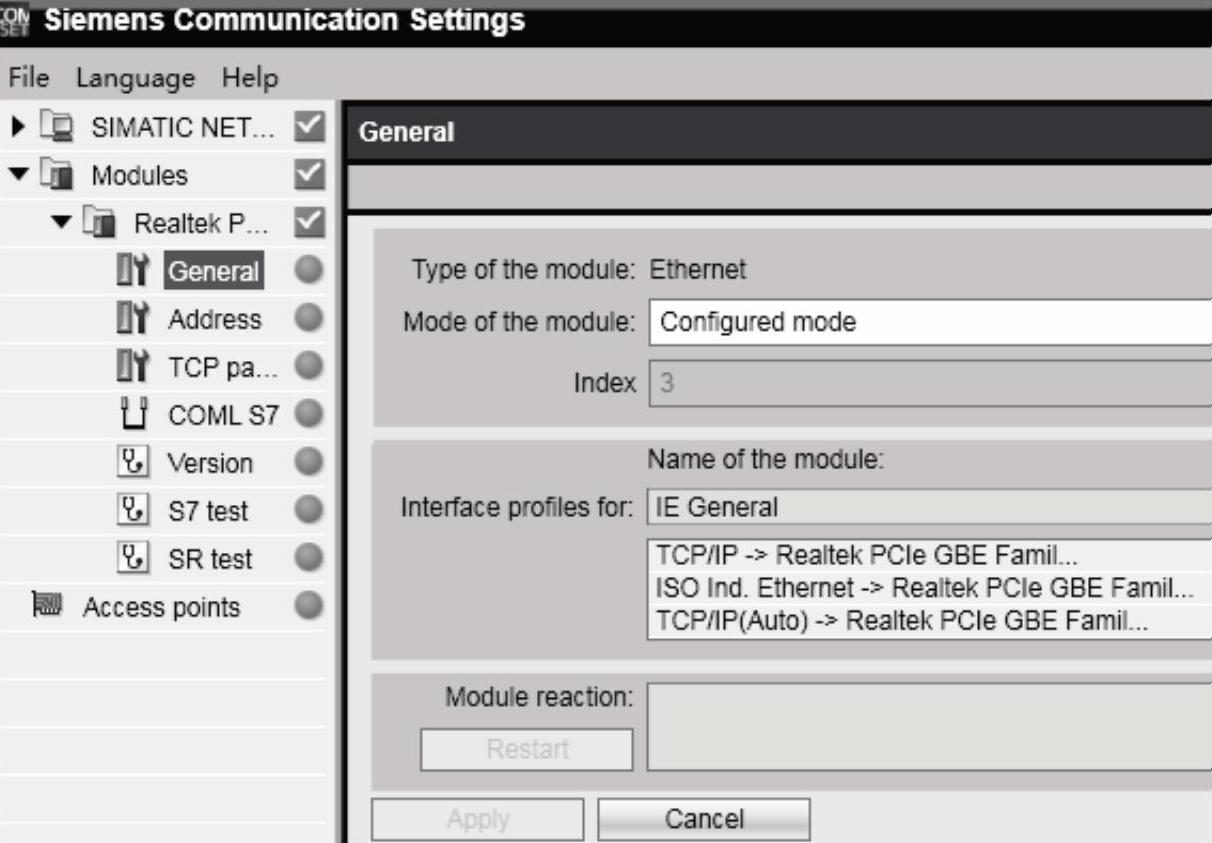Open the File menu
Viewport: 1212px width, 843px height.
coord(29,77)
